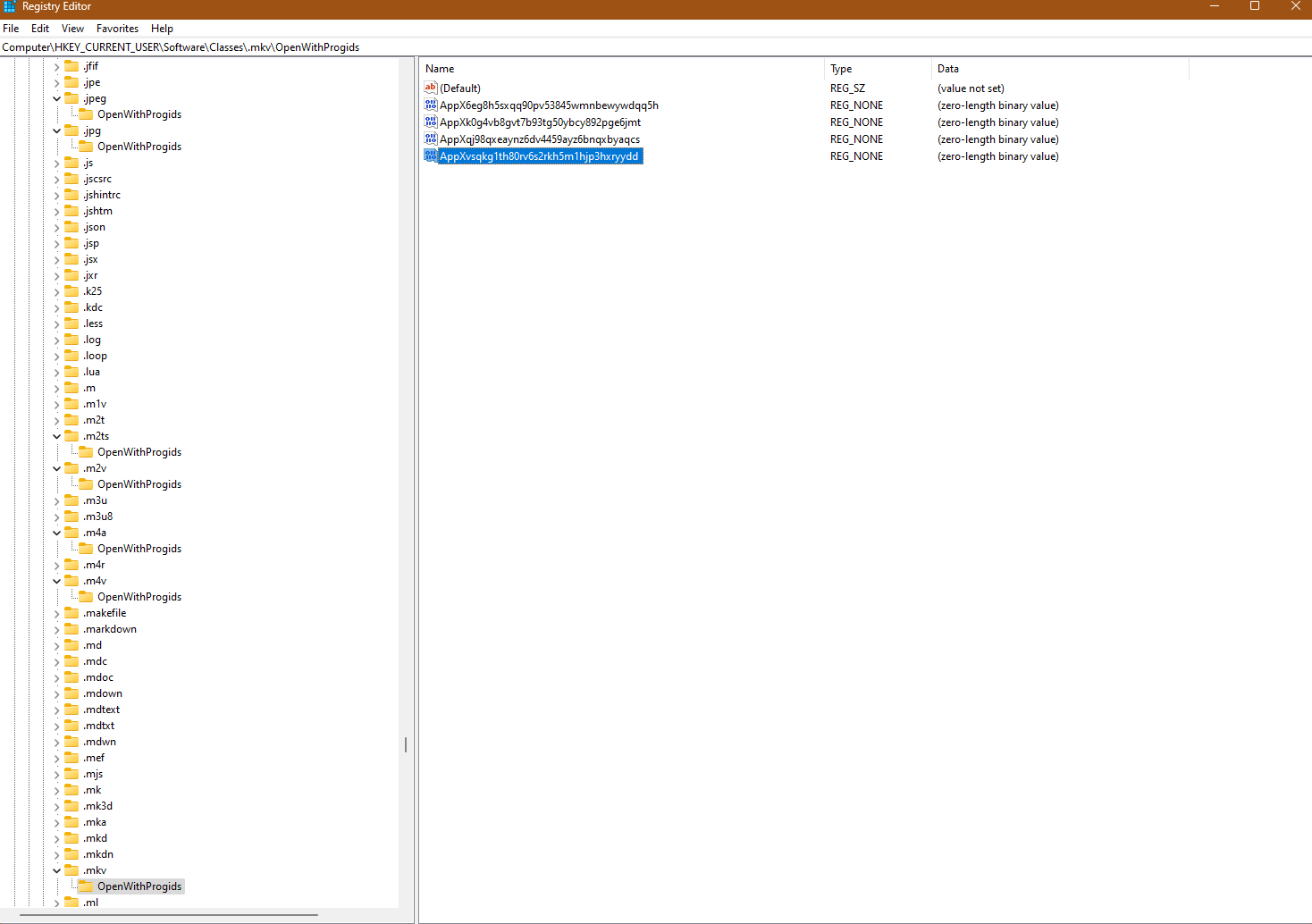Image resolution: width=1312 pixels, height=924 pixels.
Task: Select the (Default) value name
Action: 460,88
